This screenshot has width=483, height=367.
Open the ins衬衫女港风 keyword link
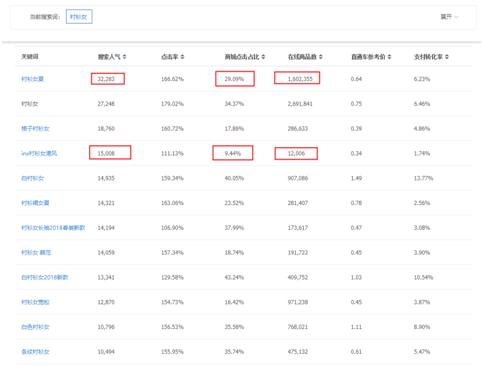point(39,153)
